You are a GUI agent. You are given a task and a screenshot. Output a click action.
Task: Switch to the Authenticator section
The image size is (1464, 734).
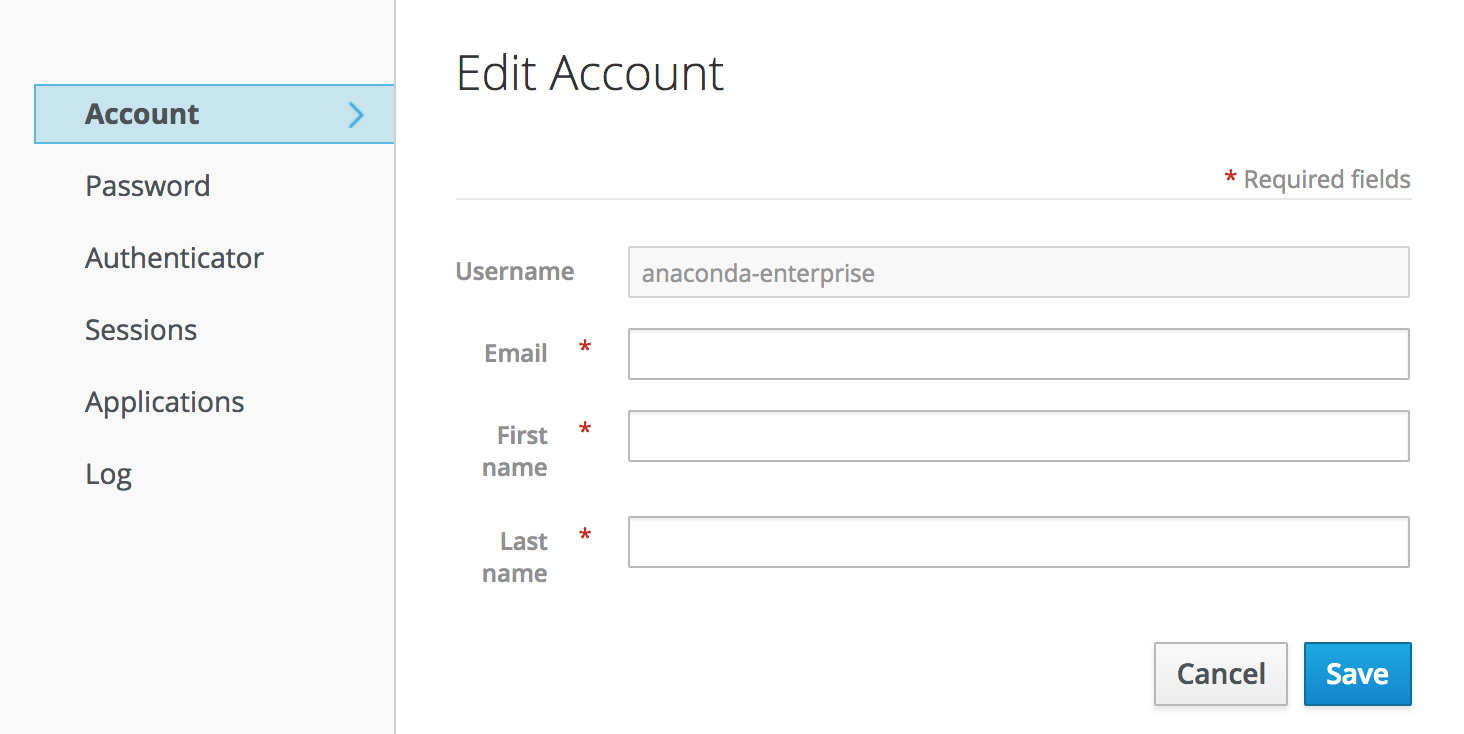pos(174,257)
